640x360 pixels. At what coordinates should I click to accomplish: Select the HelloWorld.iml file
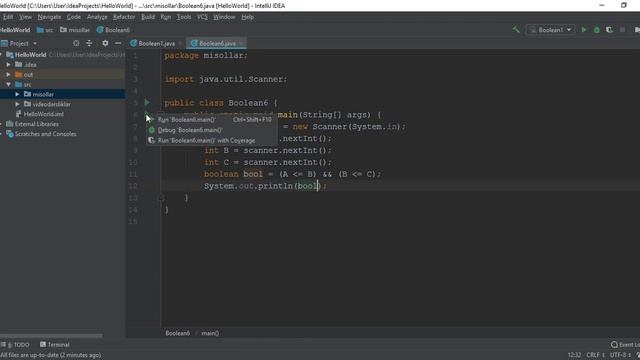(x=44, y=114)
